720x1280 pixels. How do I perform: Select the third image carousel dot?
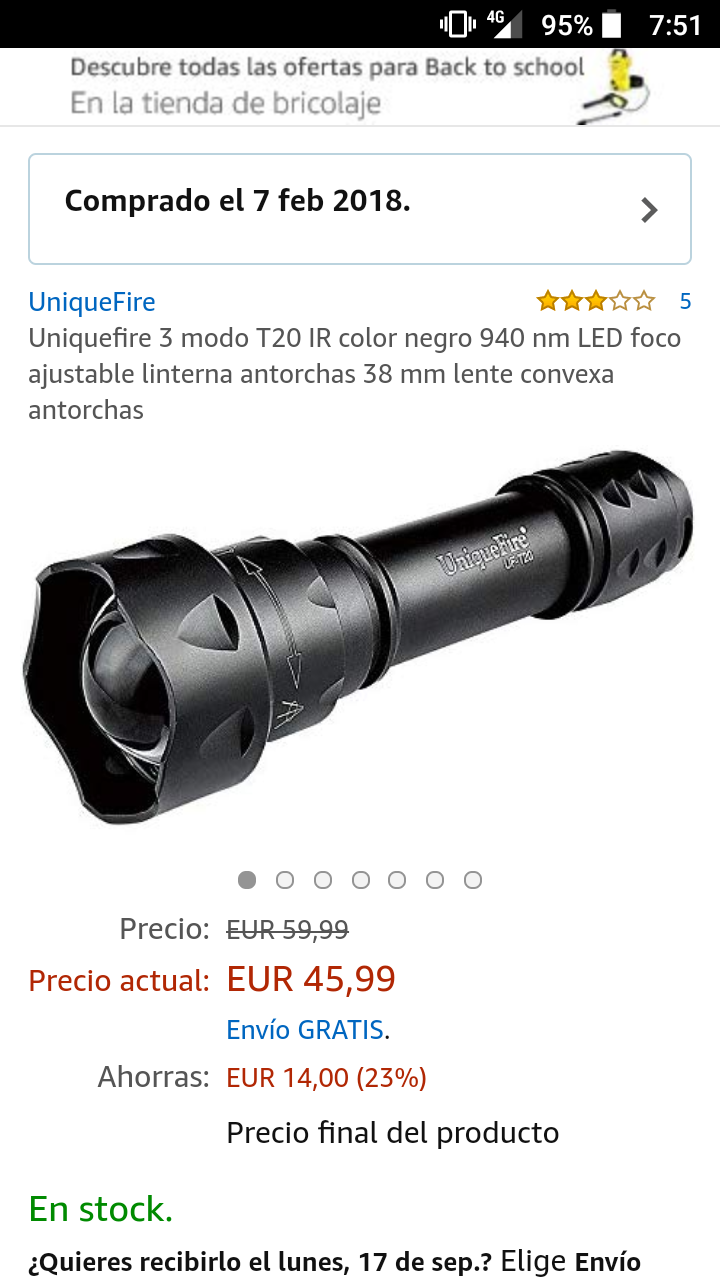323,880
